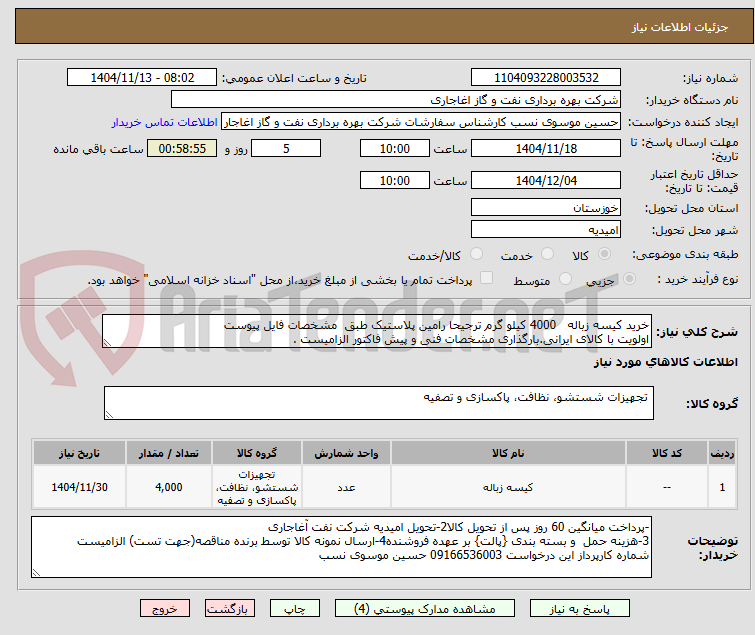
Task: Click the ایجاد کننده درخواست field
Action: [421, 122]
